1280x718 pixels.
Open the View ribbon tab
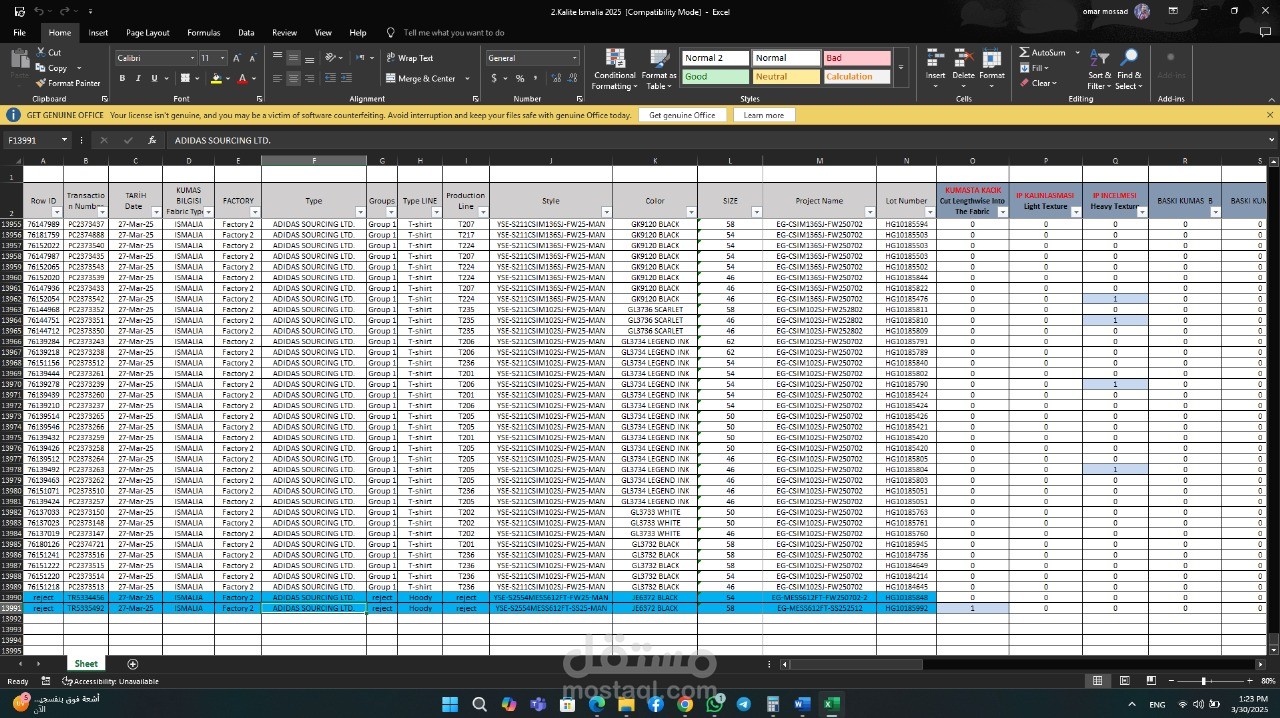pos(323,33)
